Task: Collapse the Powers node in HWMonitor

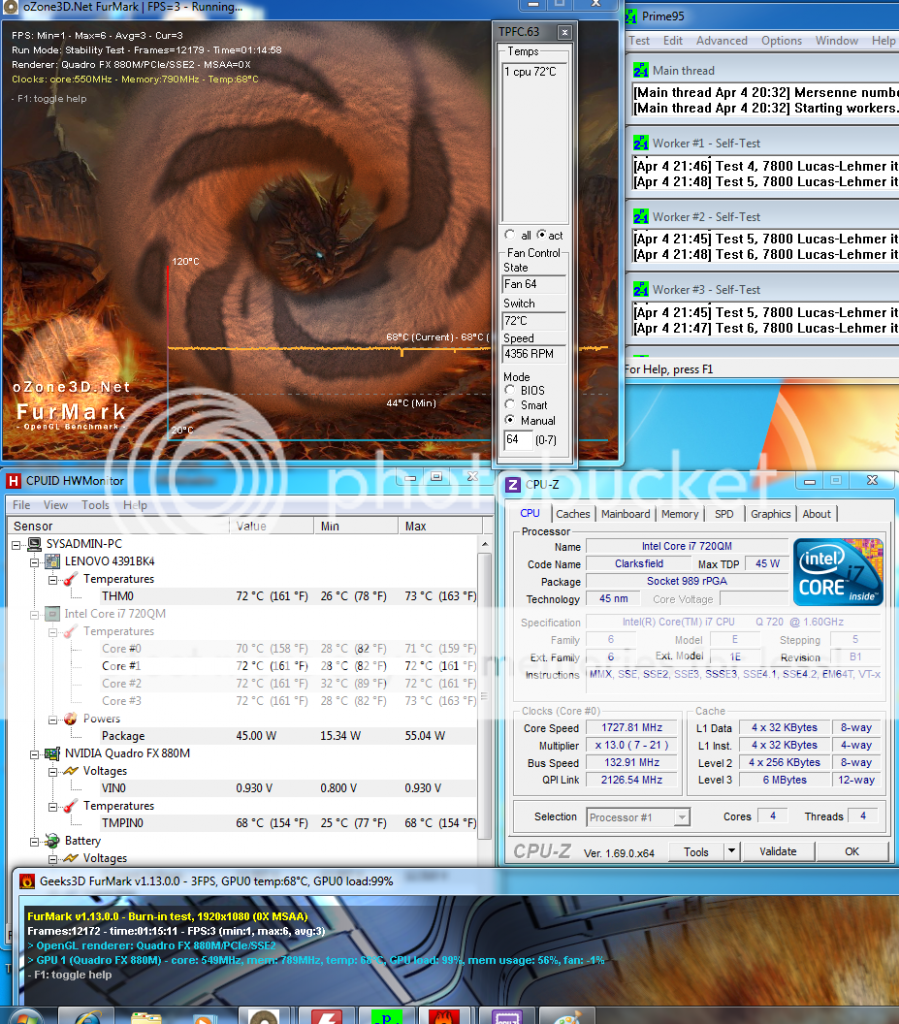Action: pyautogui.click(x=53, y=719)
